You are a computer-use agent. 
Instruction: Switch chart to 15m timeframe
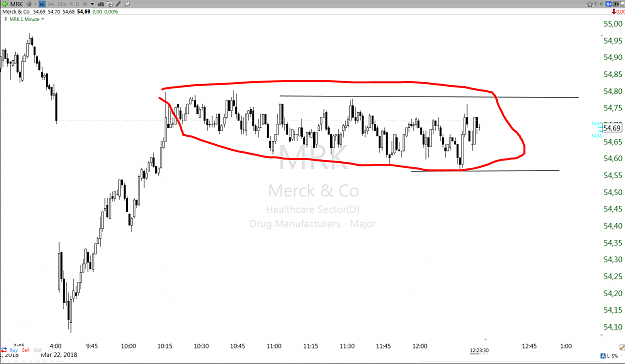click(62, 4)
